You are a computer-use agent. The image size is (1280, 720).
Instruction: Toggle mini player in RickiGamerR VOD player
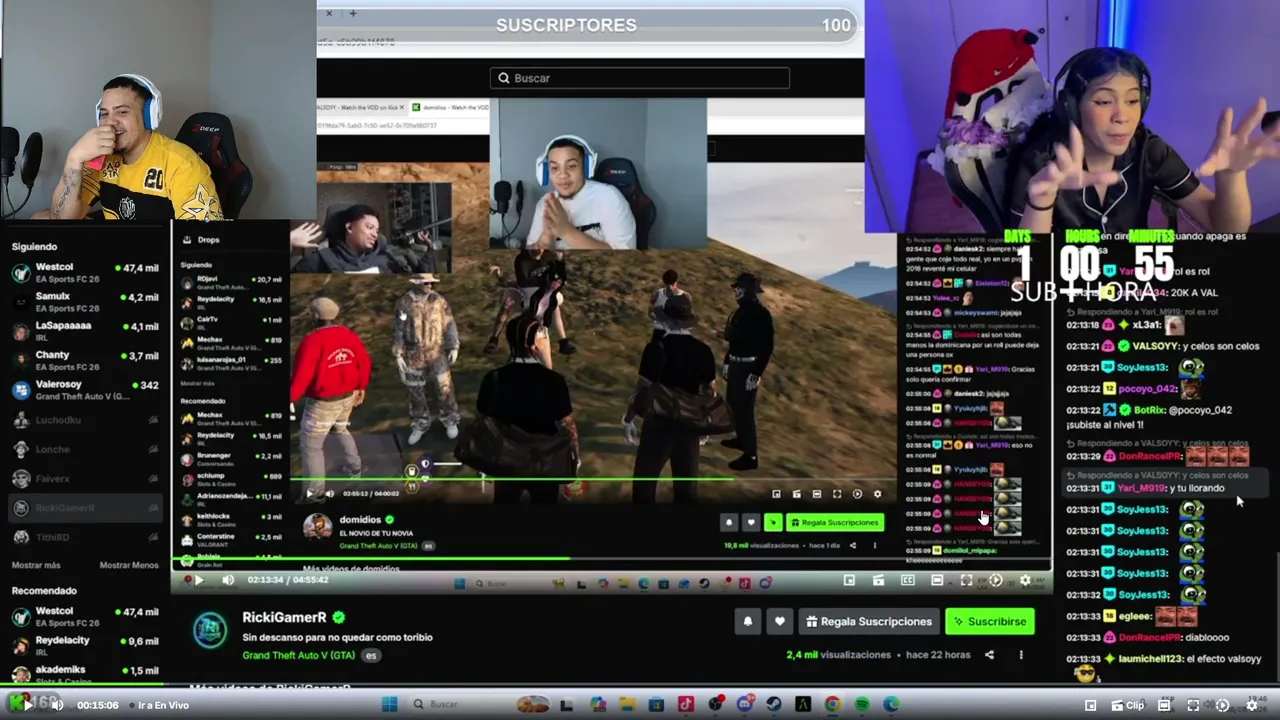(x=849, y=580)
